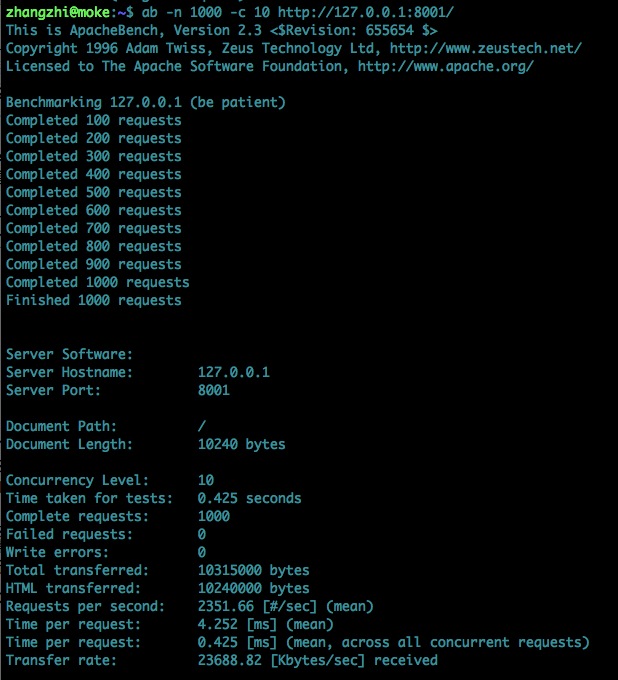Click the HTML transferred 10240000 bytes value
This screenshot has width=618, height=680.
(254, 588)
